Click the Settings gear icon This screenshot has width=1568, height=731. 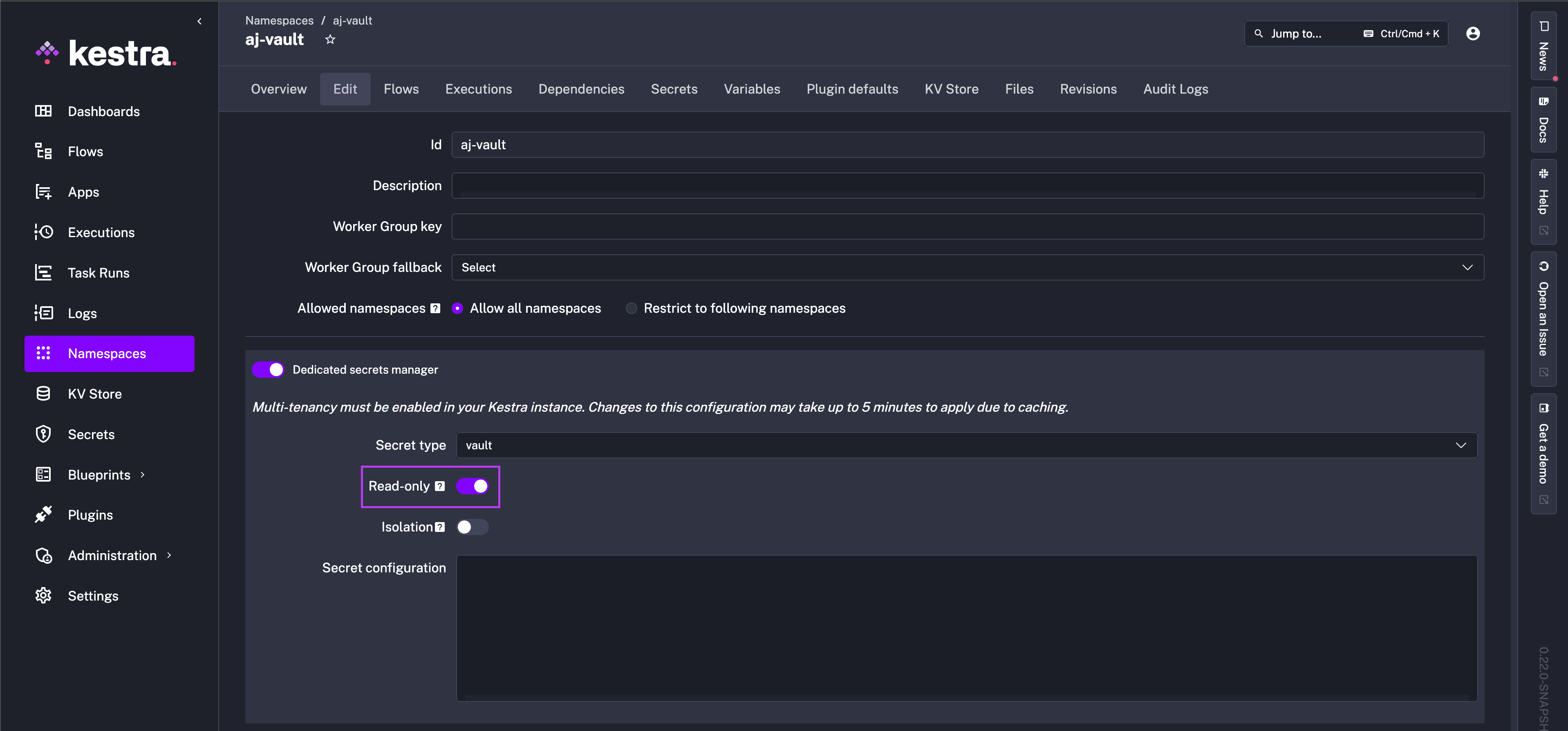(x=43, y=595)
